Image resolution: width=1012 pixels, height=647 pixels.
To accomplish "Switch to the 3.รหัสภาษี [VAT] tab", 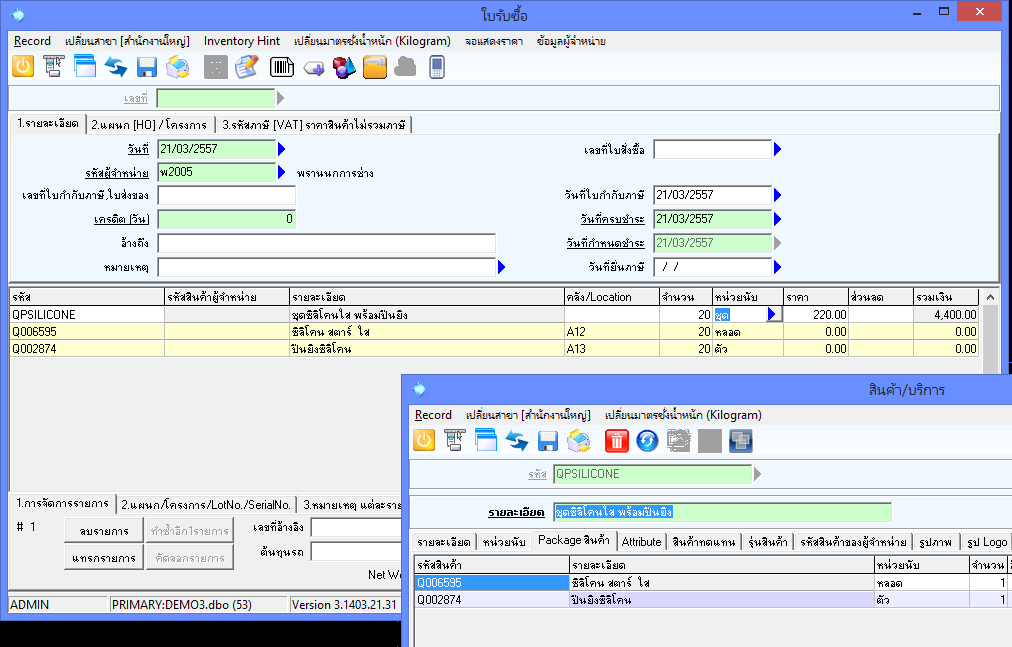I will (x=315, y=125).
